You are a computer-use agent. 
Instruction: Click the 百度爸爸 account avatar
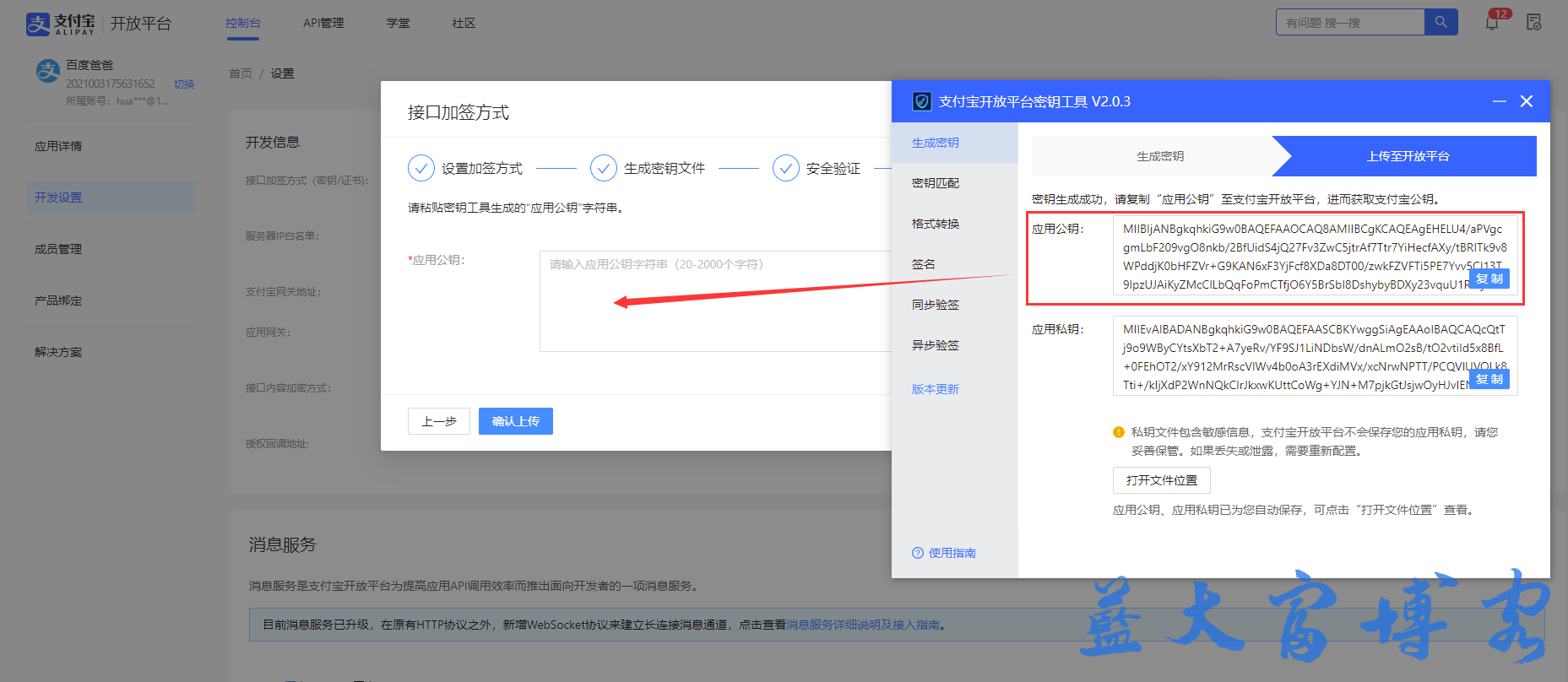(x=47, y=71)
